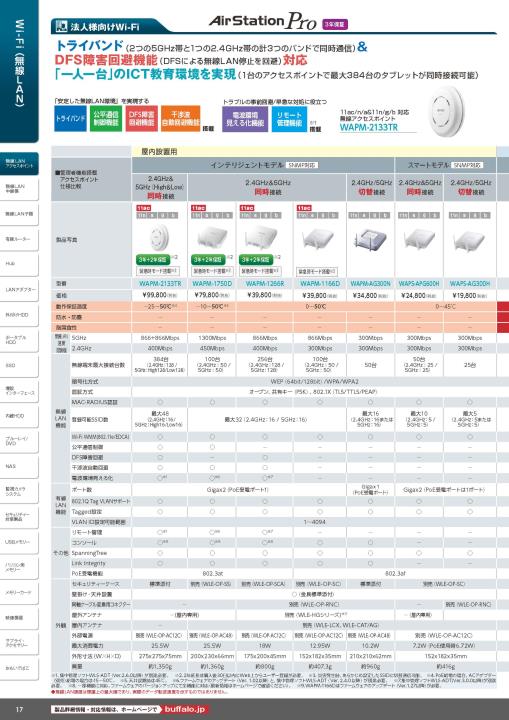This screenshot has width=509, height=720.
Task: Select the green 公平通信制御機能 badge
Action: pos(106,118)
